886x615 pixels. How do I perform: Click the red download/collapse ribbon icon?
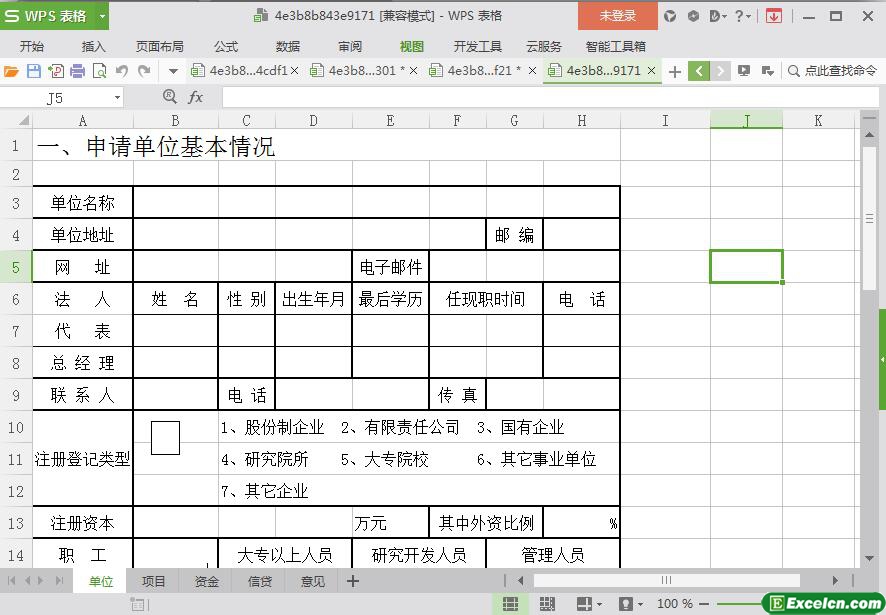tap(774, 16)
